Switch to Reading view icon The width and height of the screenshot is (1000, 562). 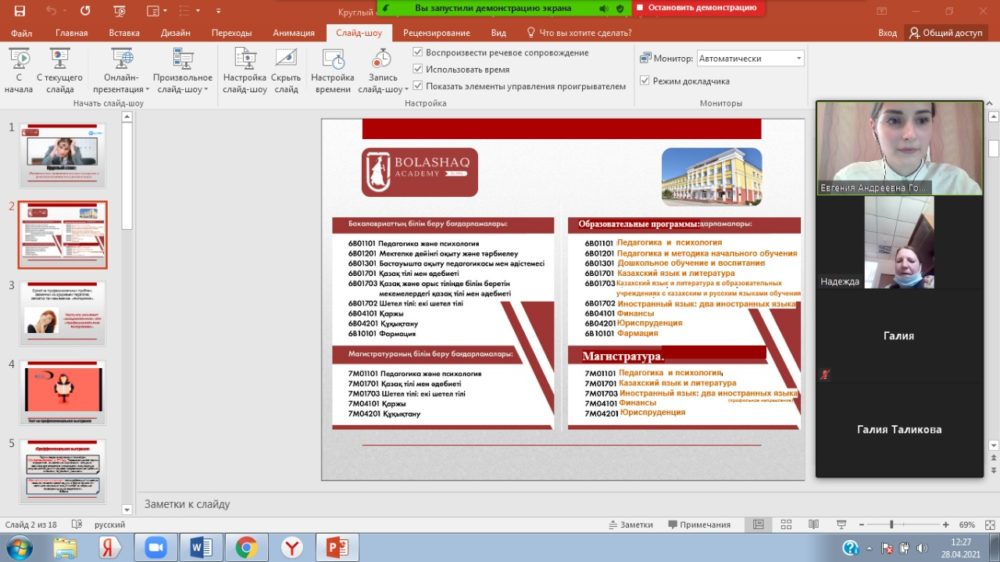click(x=814, y=524)
